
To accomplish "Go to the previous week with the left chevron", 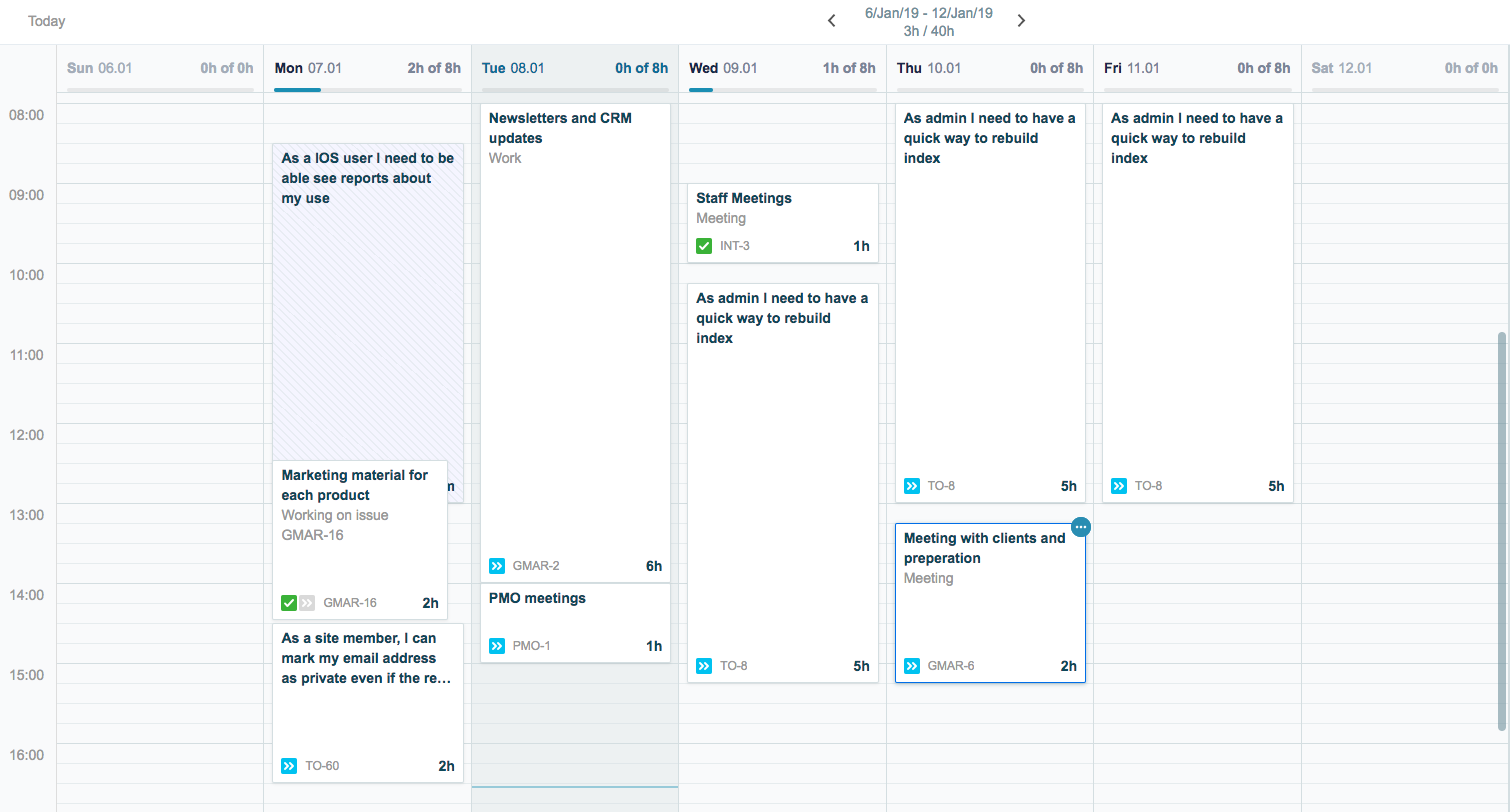I will (x=832, y=21).
